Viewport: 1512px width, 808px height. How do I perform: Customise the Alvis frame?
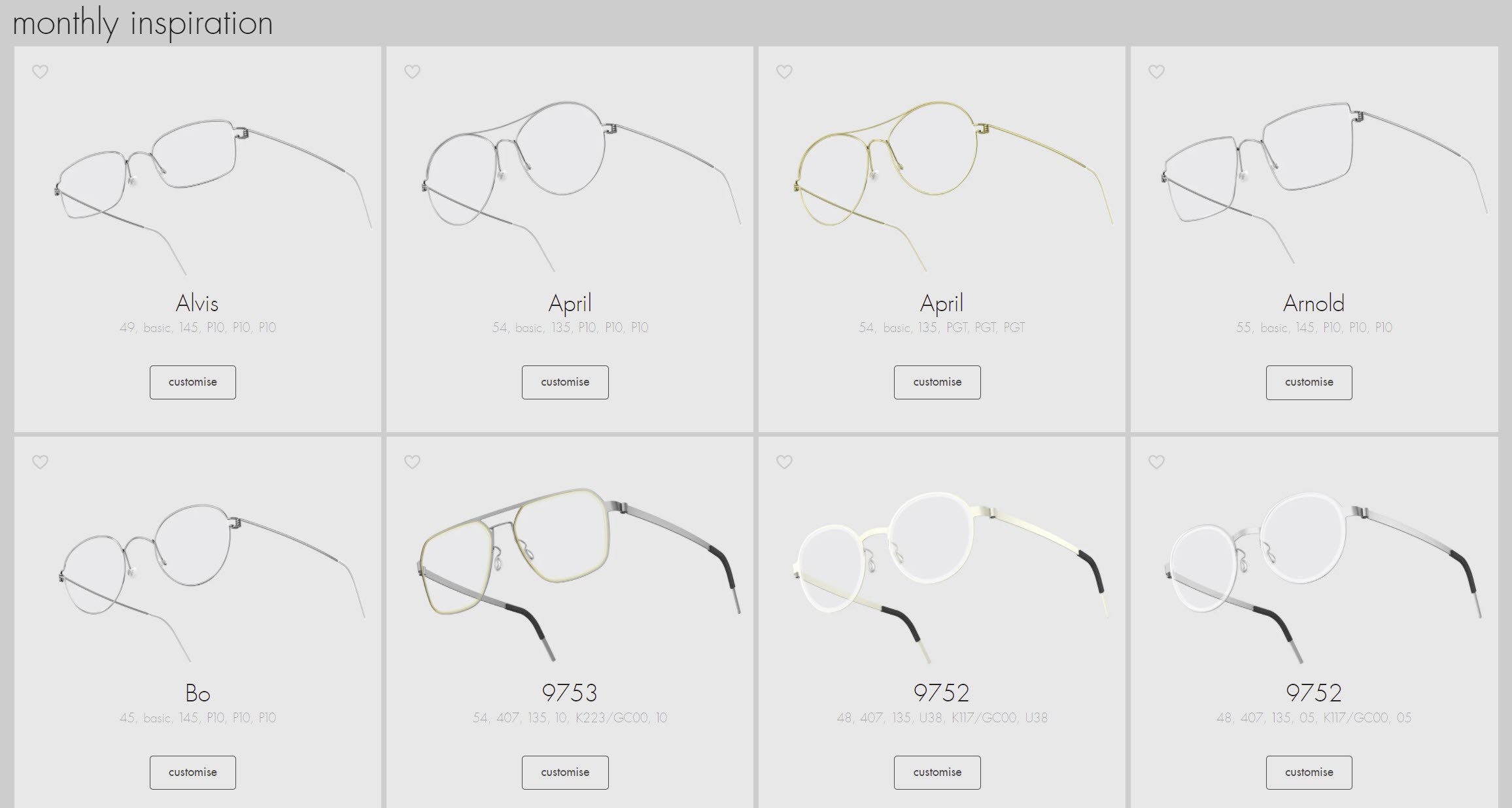pyautogui.click(x=193, y=382)
